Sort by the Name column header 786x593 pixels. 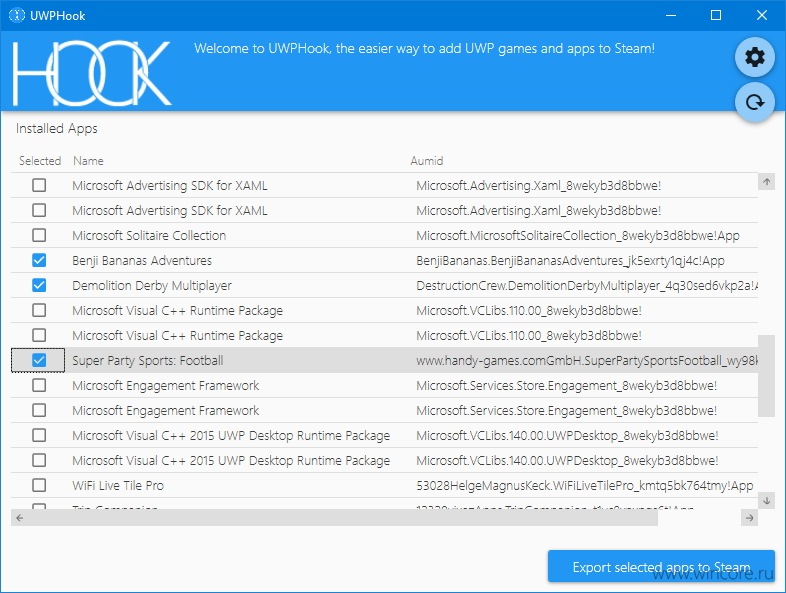(x=88, y=161)
